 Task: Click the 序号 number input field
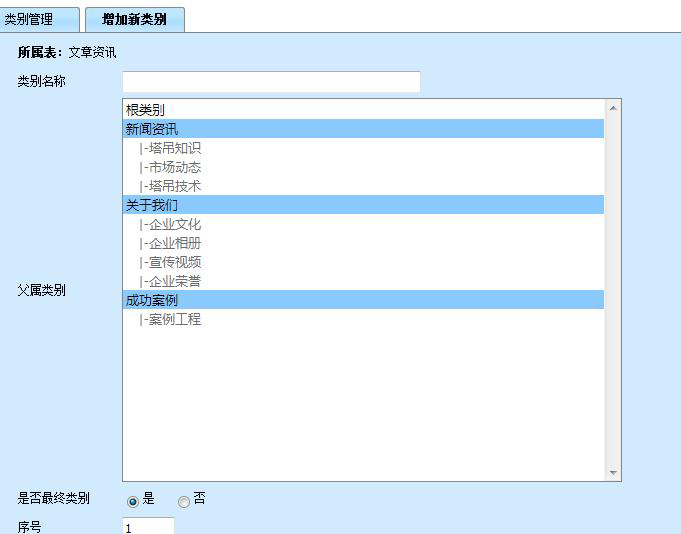148,527
